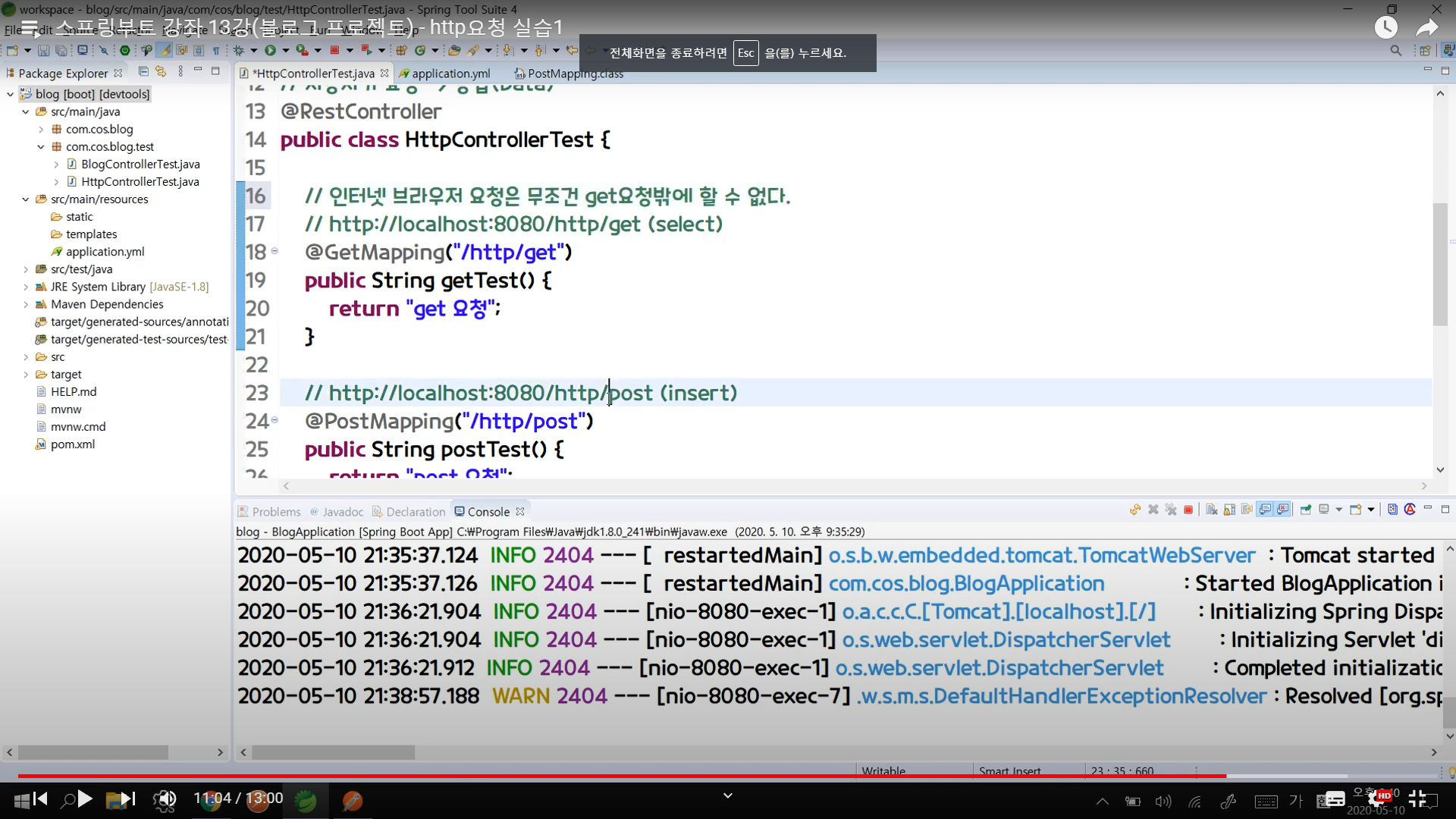The image size is (1456, 819).
Task: Expand the src/test/java folder
Action: pos(25,268)
